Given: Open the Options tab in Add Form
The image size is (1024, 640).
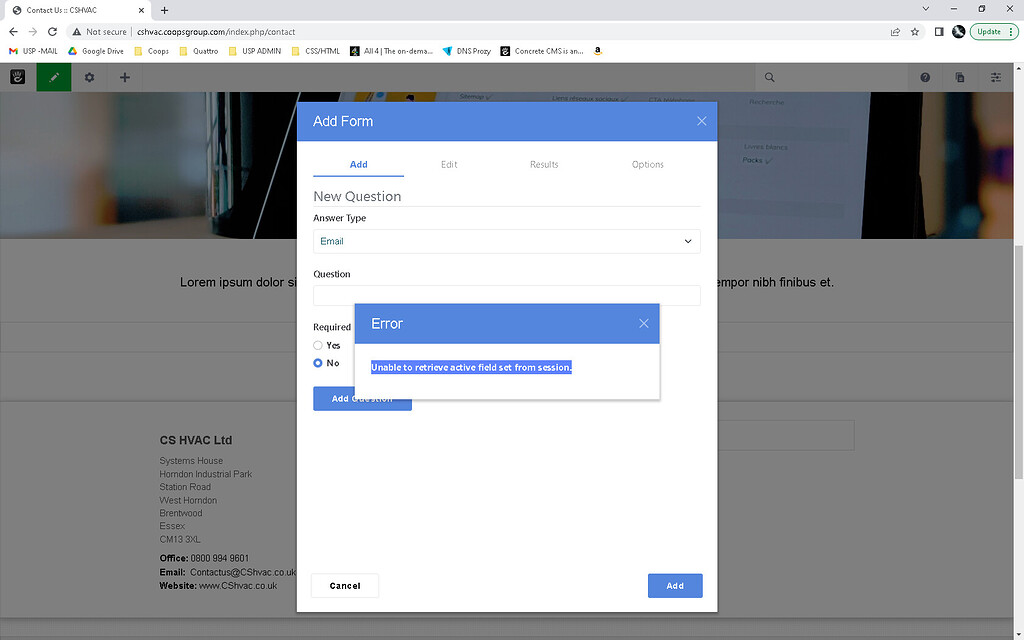Looking at the screenshot, I should [647, 164].
